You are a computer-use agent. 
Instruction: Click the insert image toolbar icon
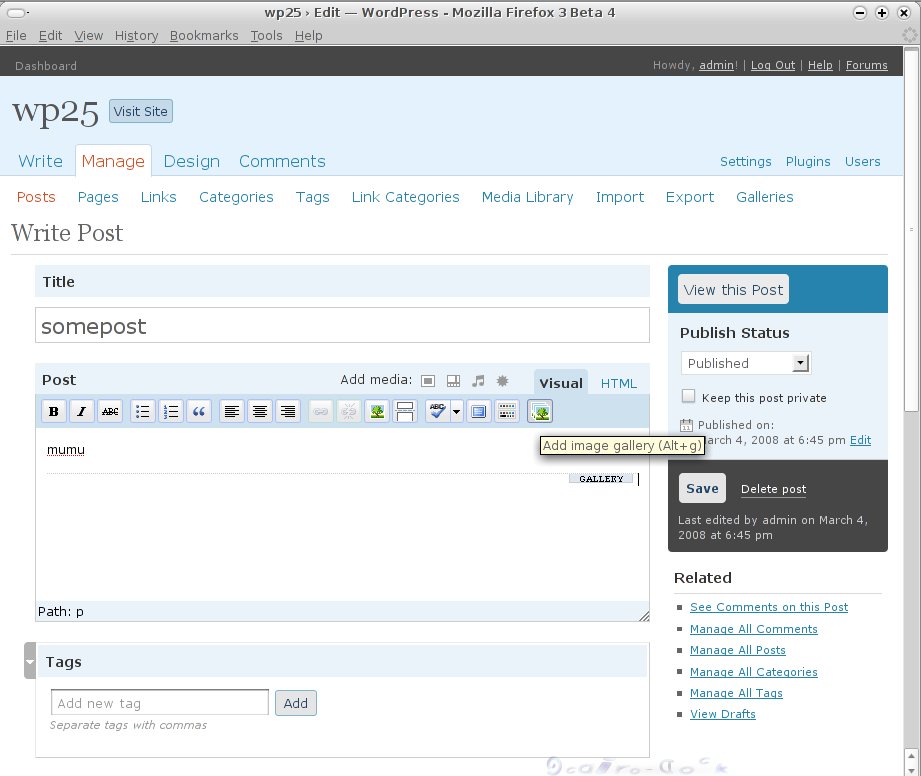tap(377, 411)
